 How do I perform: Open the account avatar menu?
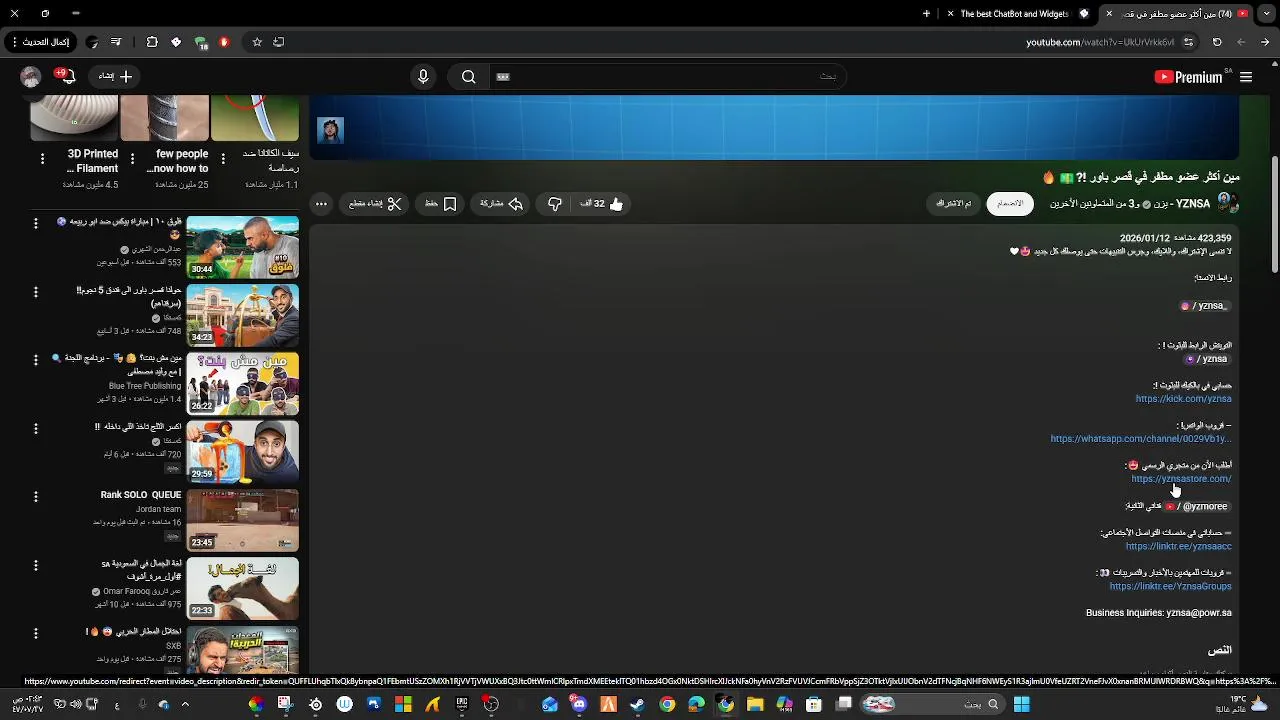31,77
